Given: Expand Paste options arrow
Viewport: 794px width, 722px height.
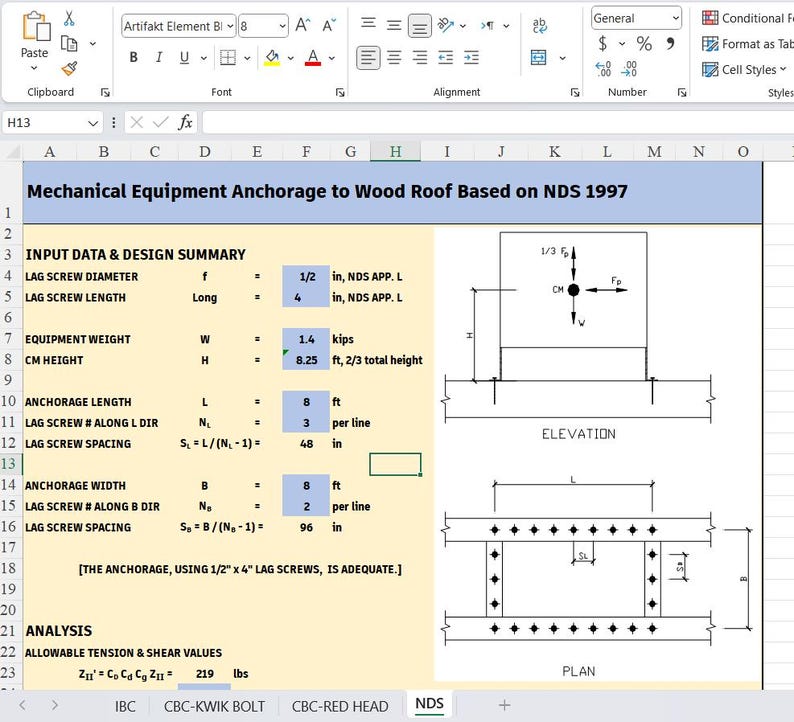Looking at the screenshot, I should (34, 68).
